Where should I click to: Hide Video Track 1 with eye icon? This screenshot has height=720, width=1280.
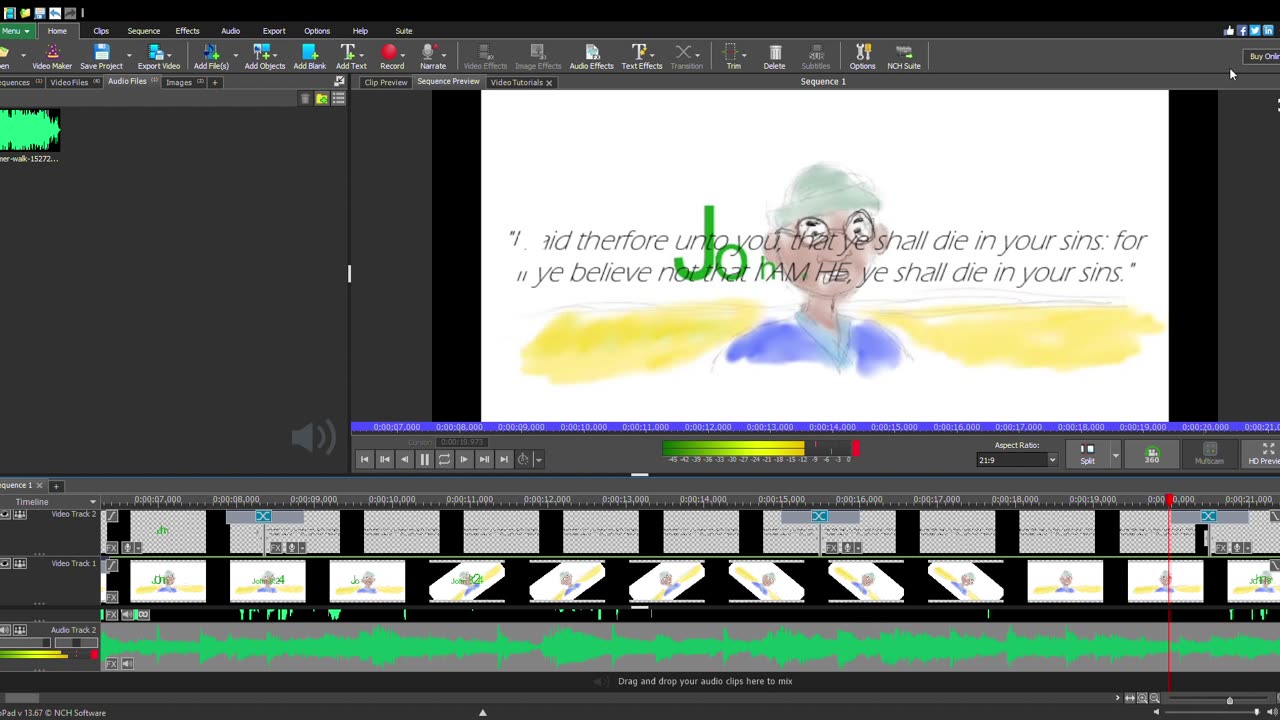[5, 564]
